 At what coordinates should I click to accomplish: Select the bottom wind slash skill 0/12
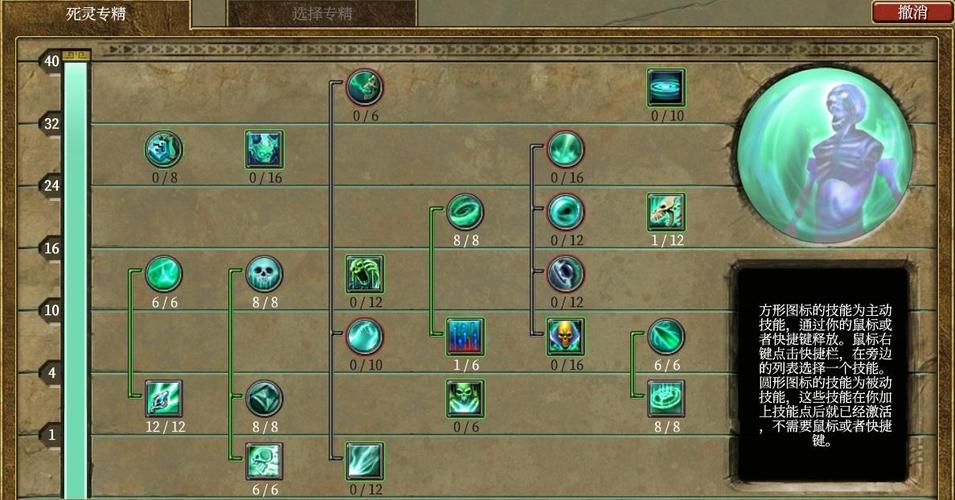(x=365, y=461)
